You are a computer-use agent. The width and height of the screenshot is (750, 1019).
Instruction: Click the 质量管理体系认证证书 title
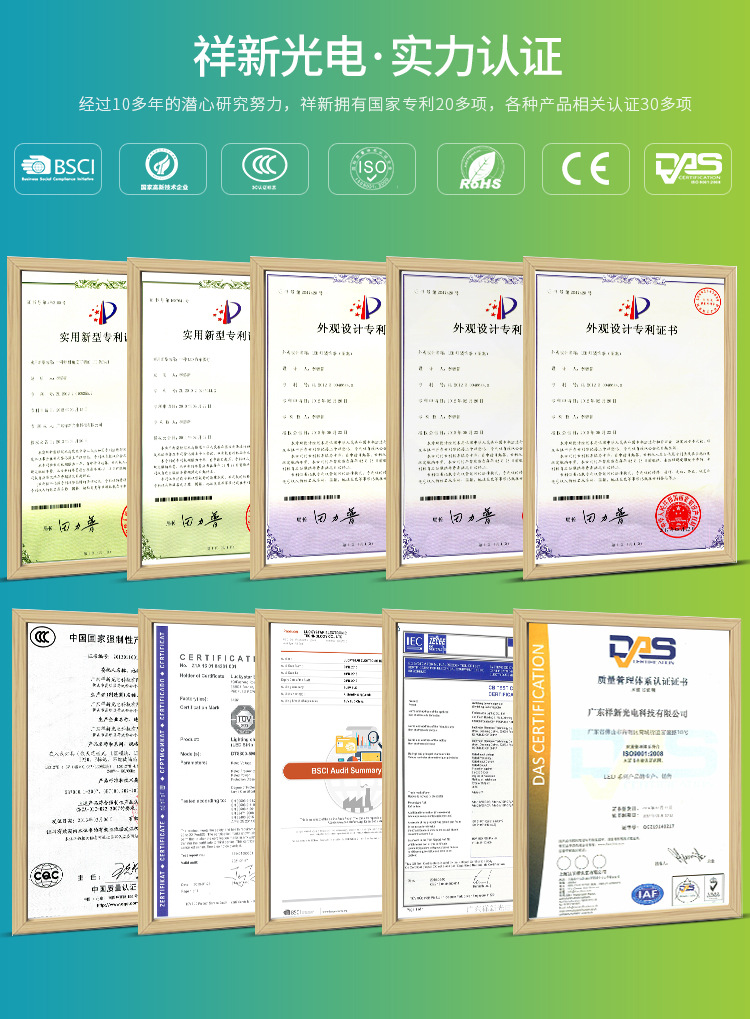click(642, 680)
